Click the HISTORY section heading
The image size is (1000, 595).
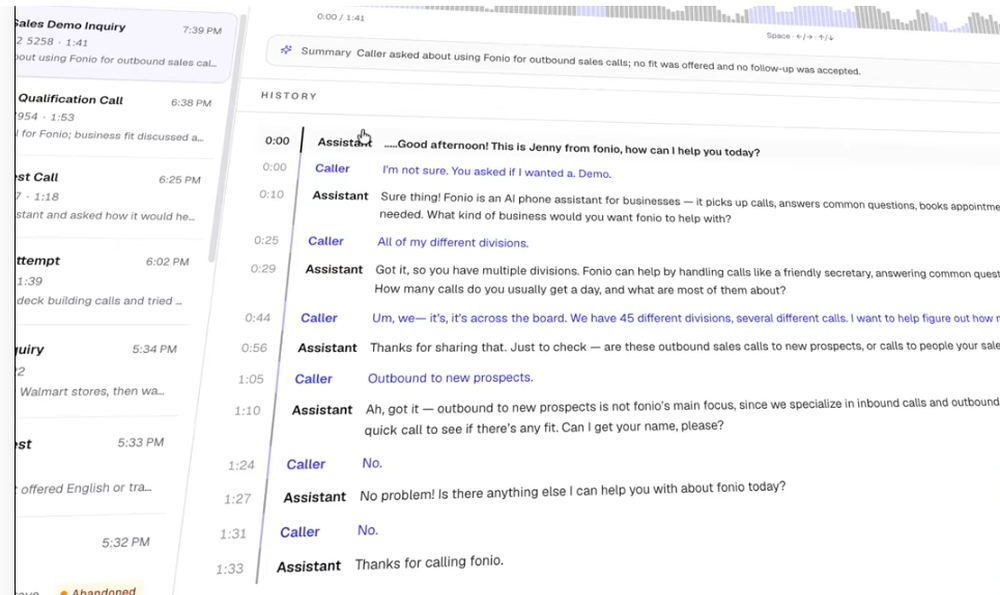click(289, 96)
